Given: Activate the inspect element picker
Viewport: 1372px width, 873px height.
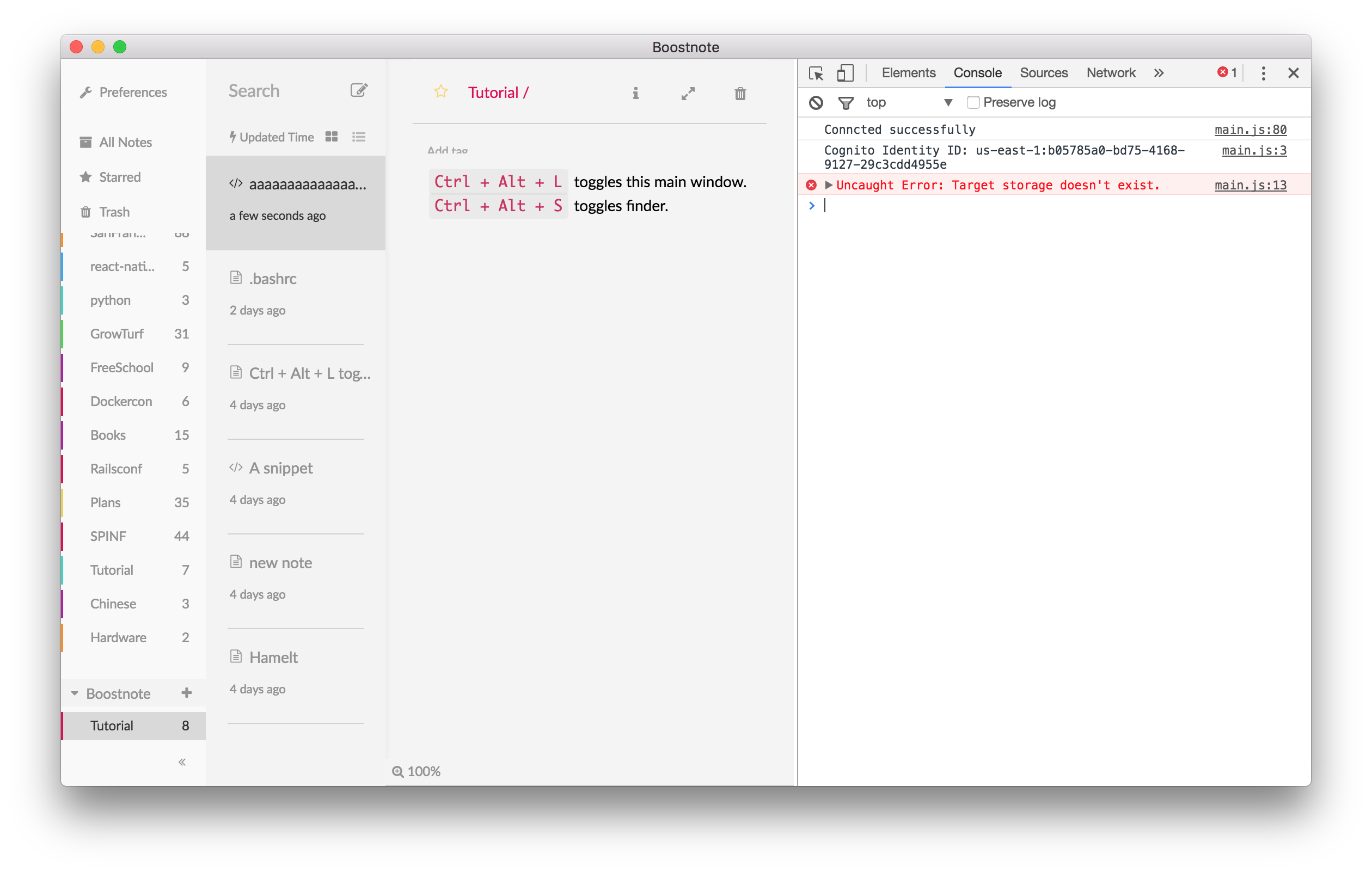Looking at the screenshot, I should (x=816, y=73).
